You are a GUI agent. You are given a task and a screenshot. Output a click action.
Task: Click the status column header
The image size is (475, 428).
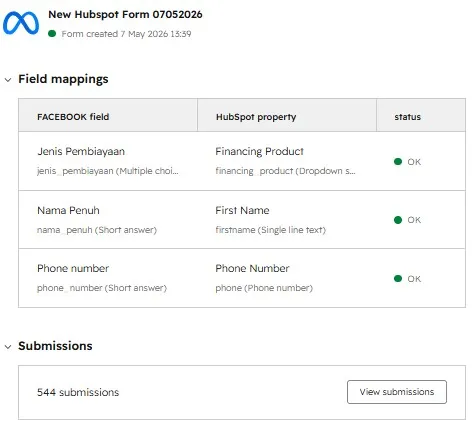click(x=407, y=117)
